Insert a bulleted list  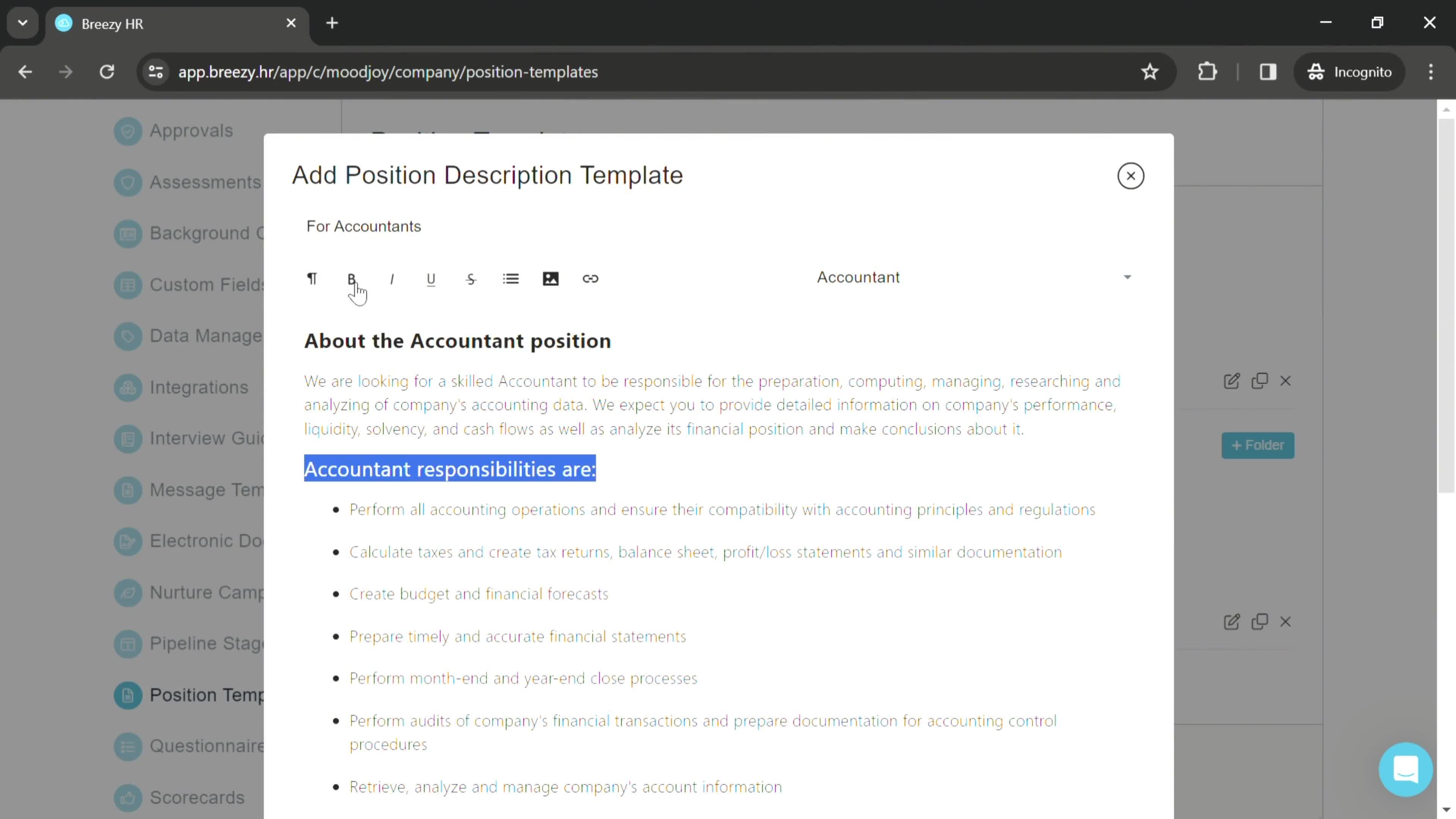pyautogui.click(x=512, y=278)
